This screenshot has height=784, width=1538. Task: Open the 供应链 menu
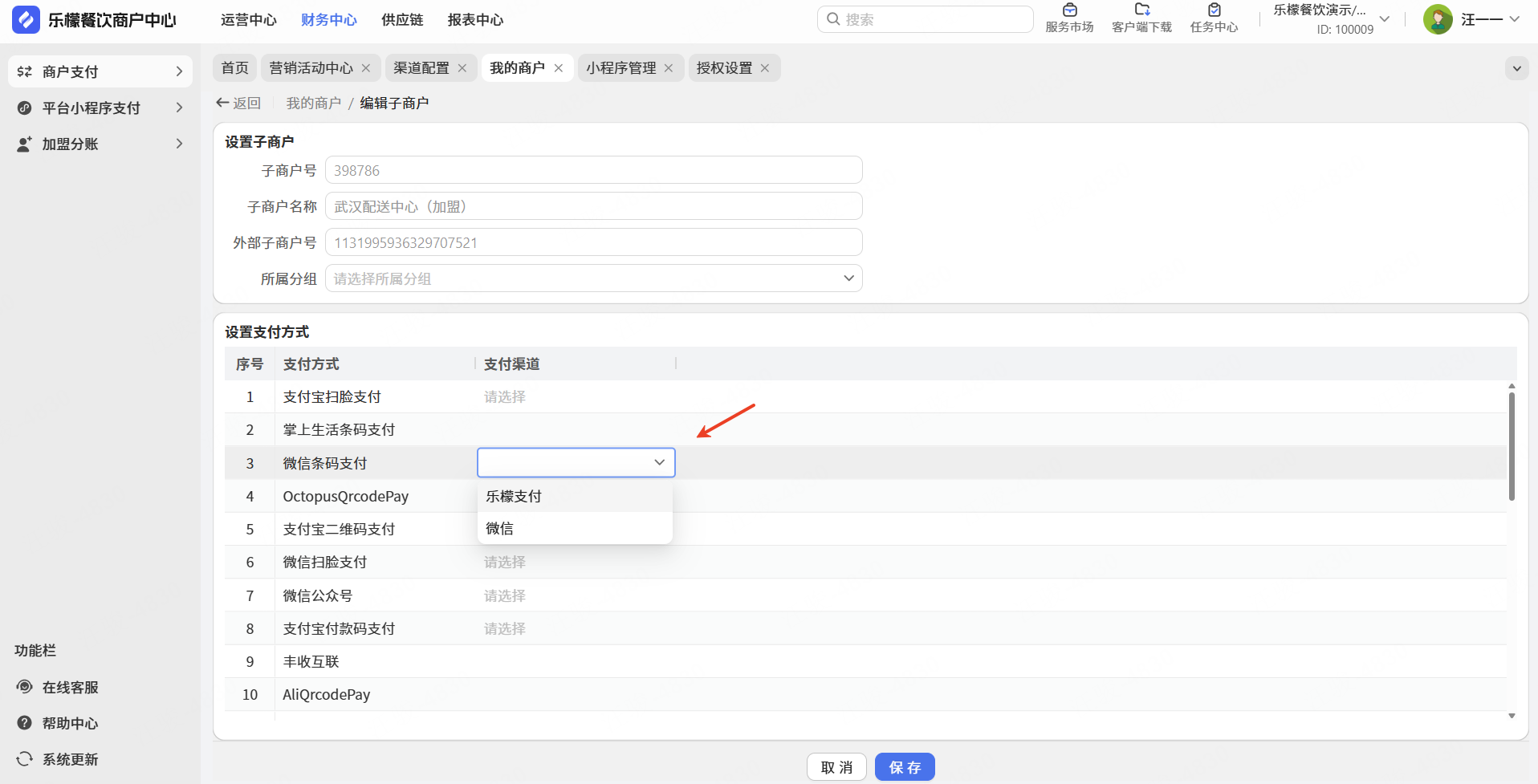402,20
